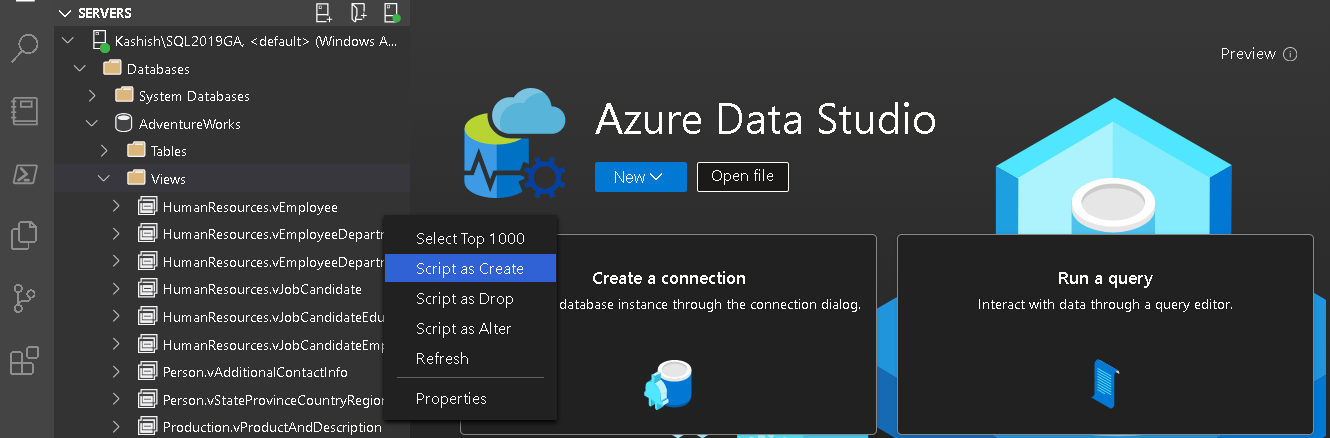Open the Extensions icon

click(x=24, y=360)
